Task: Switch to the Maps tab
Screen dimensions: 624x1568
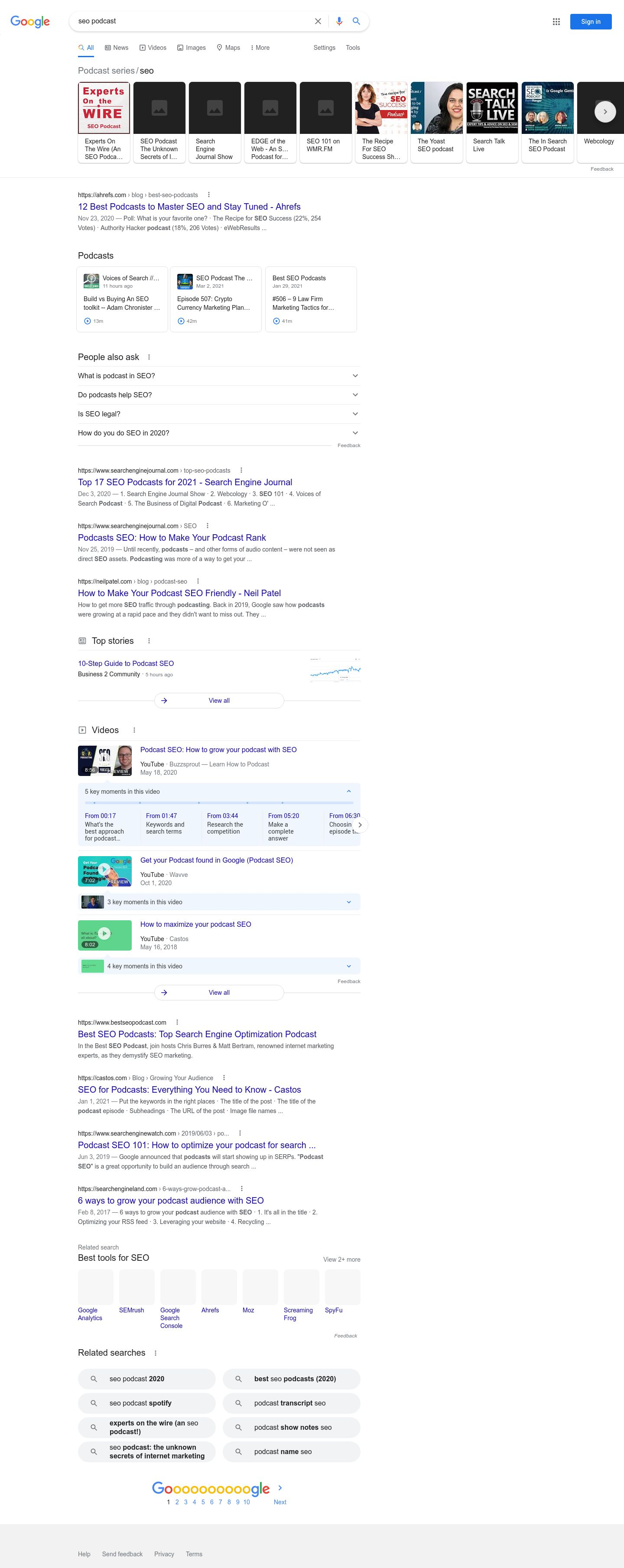Action: (228, 48)
